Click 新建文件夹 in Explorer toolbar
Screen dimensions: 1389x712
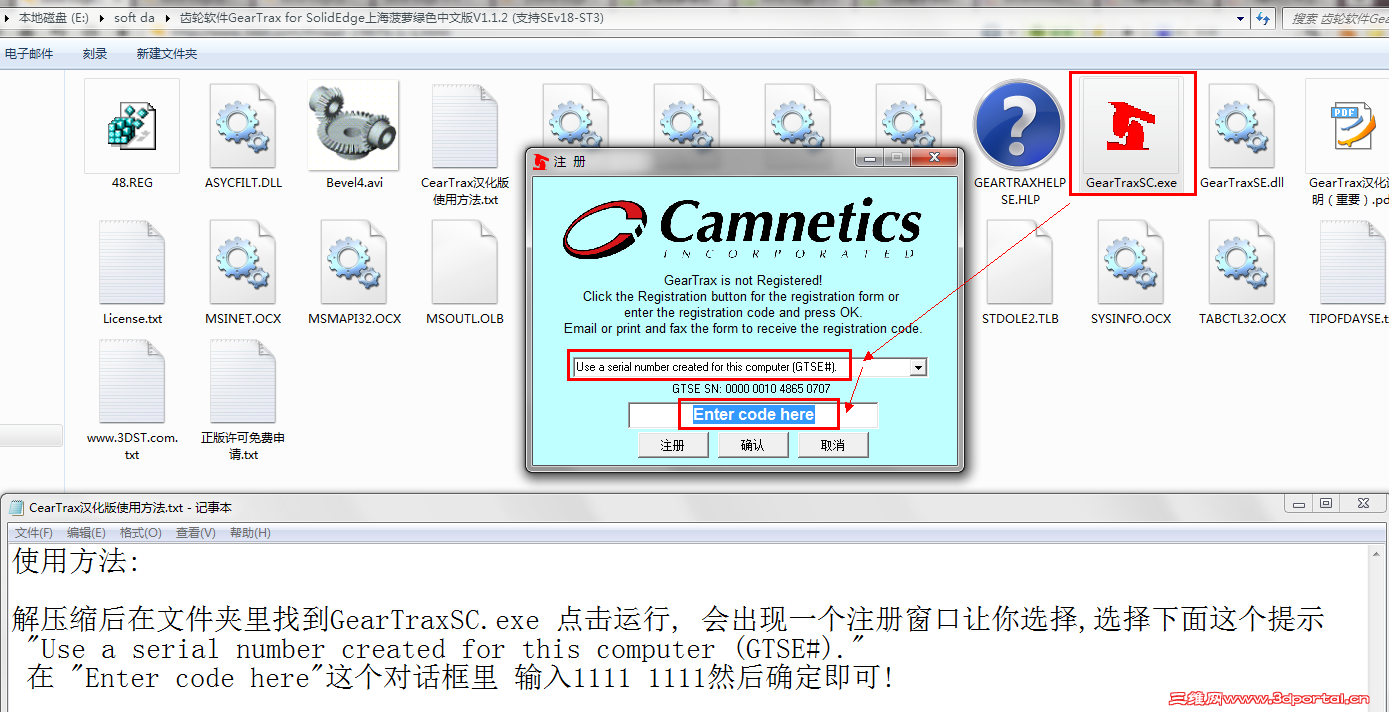[167, 54]
